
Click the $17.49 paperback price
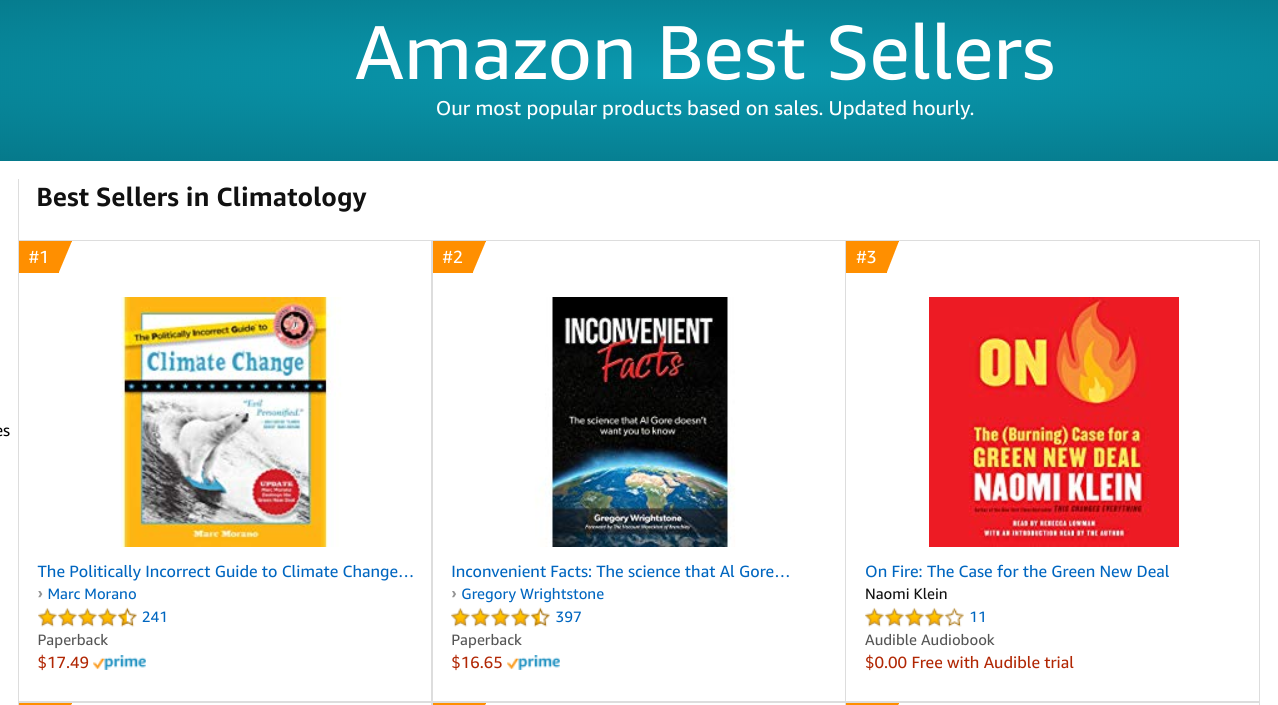[x=63, y=662]
